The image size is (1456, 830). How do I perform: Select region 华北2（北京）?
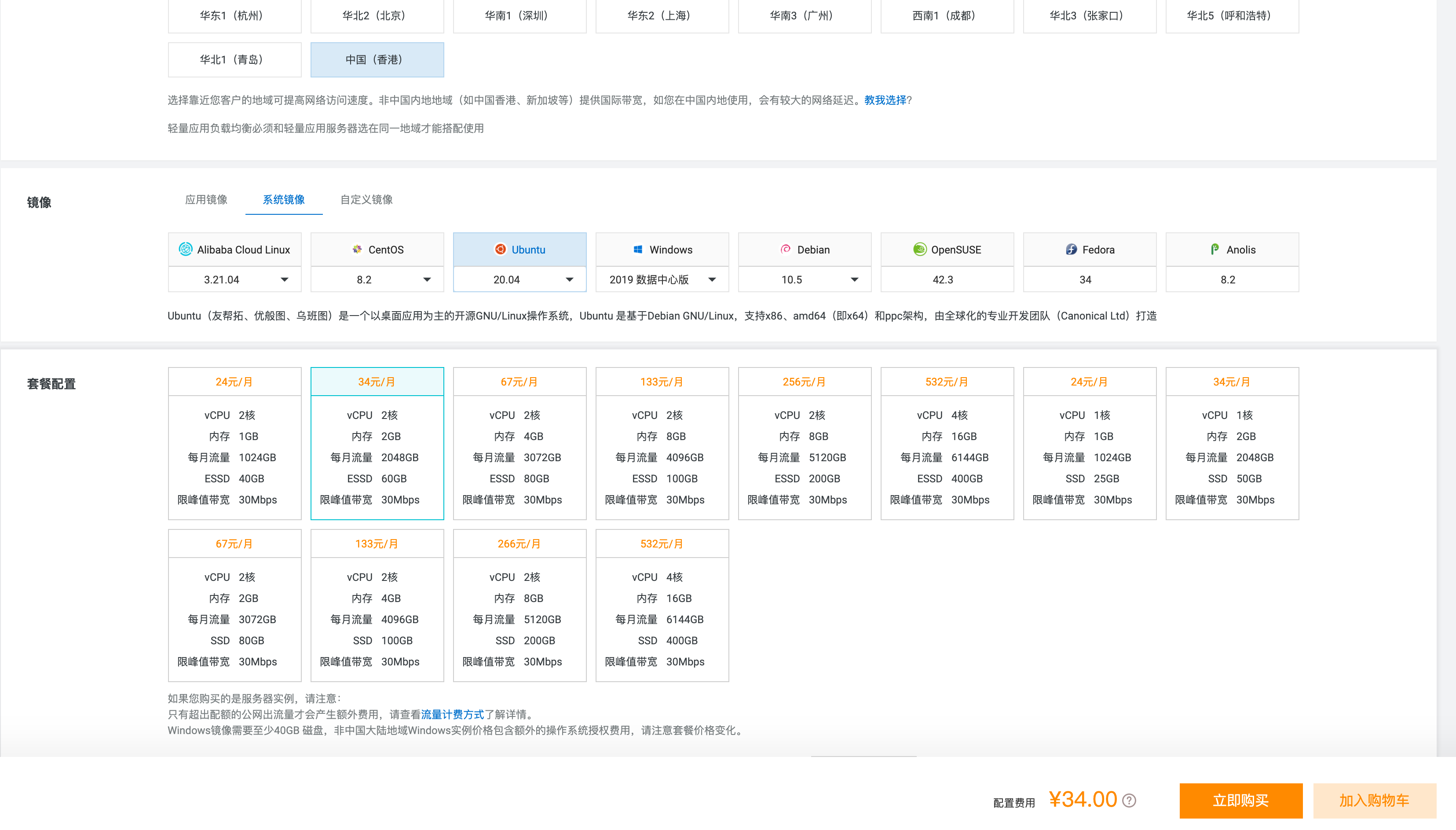point(377,16)
